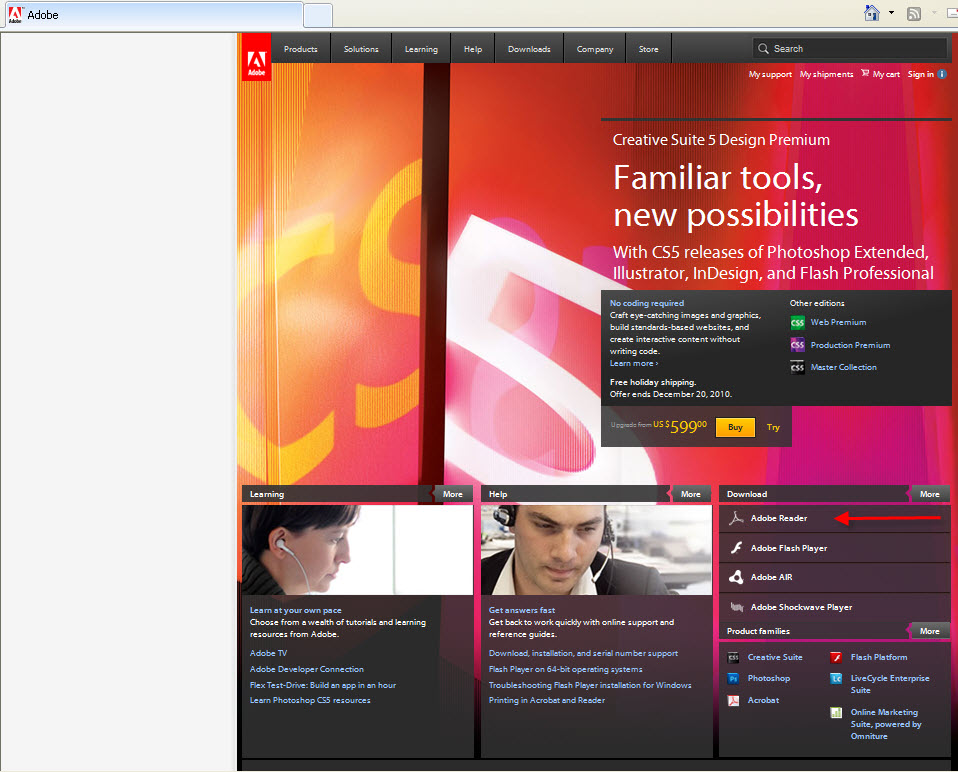
Task: Open the browser Home icon
Action: pyautogui.click(x=872, y=13)
